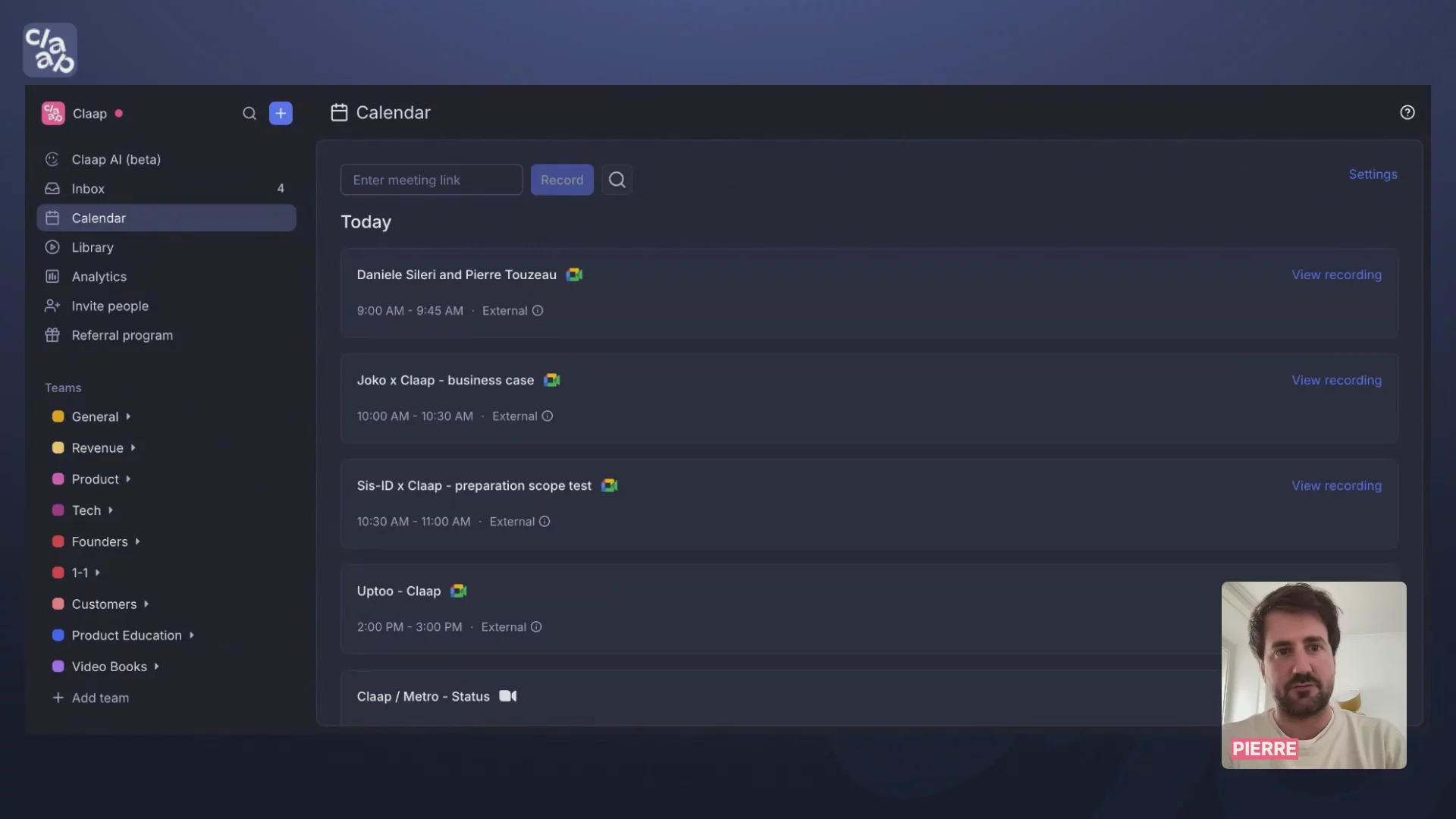Screen dimensions: 1456x819
Task: Open the Claap / Metro - Status meeting
Action: click(423, 696)
